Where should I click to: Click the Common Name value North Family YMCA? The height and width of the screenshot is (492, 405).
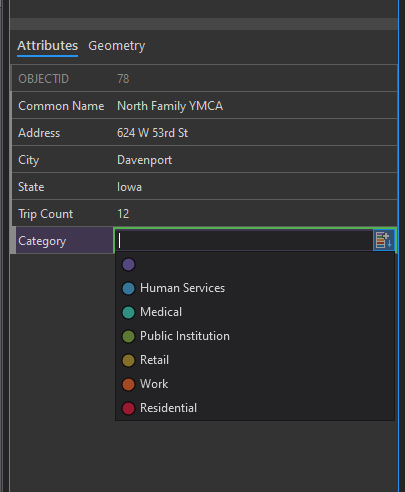click(x=170, y=106)
